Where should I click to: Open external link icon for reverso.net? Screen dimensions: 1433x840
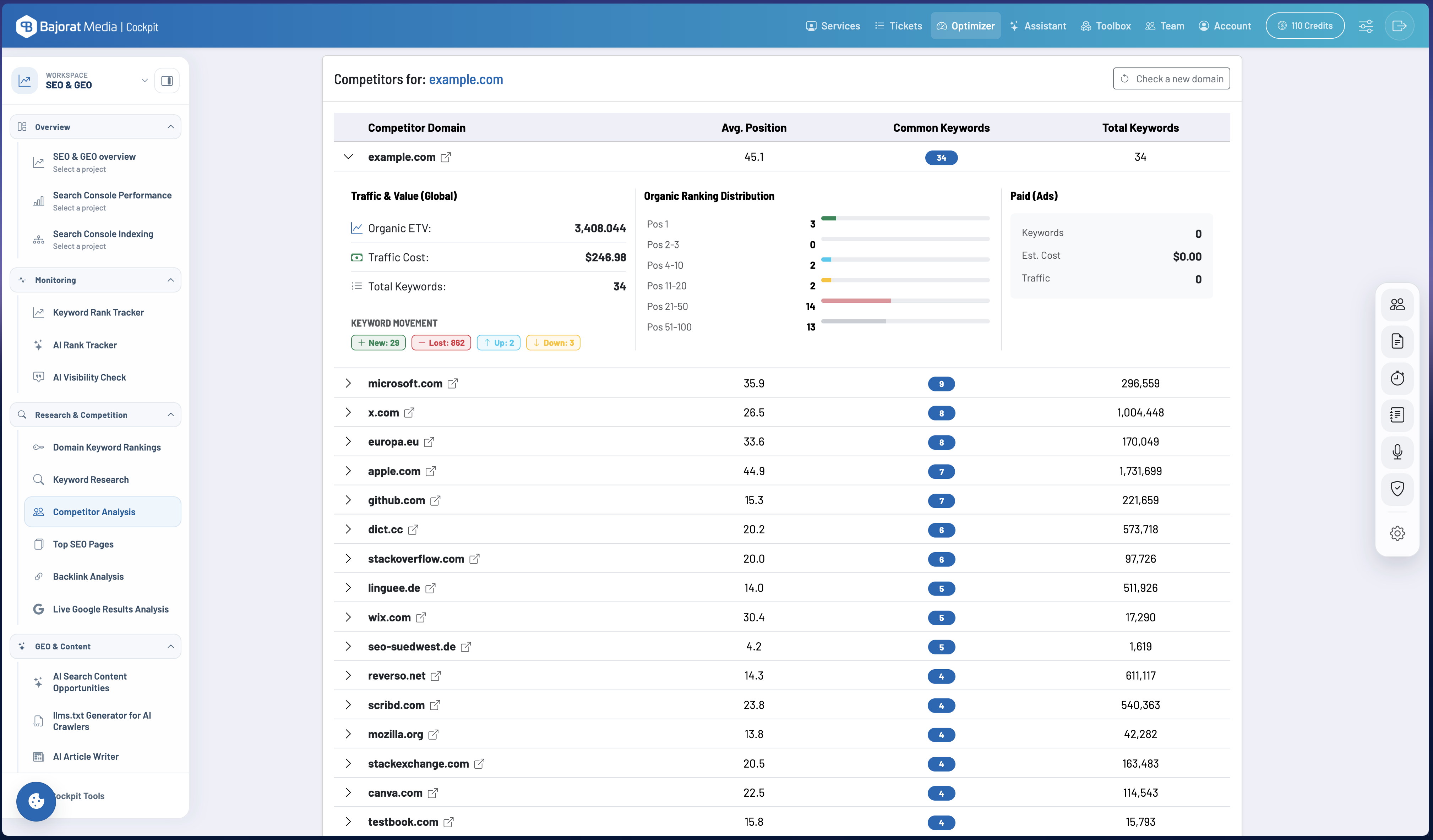click(x=436, y=676)
